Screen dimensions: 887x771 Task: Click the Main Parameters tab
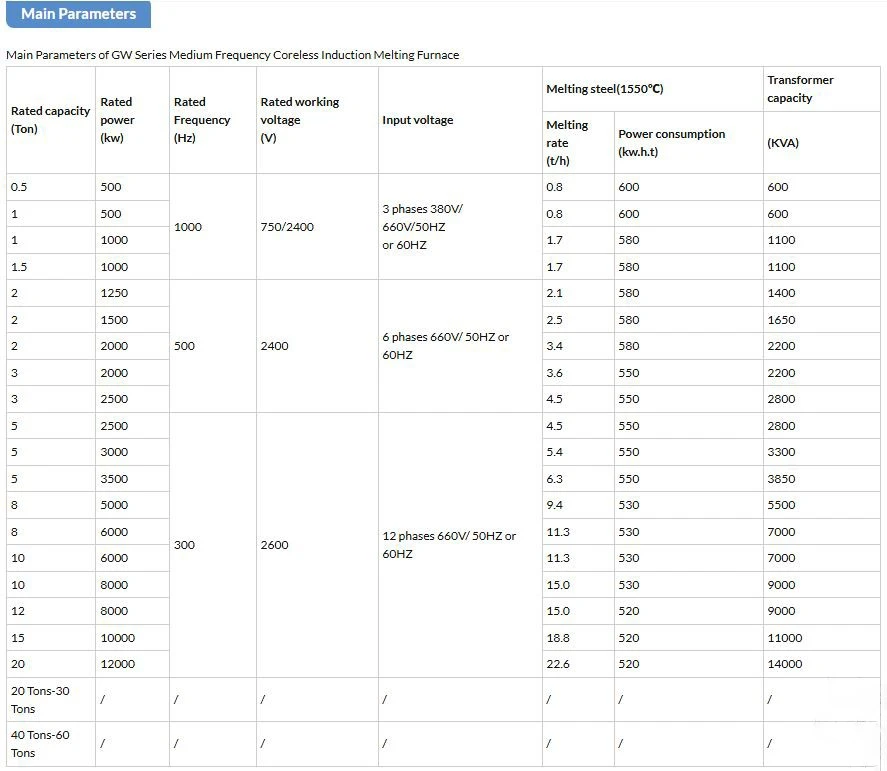pyautogui.click(x=79, y=14)
